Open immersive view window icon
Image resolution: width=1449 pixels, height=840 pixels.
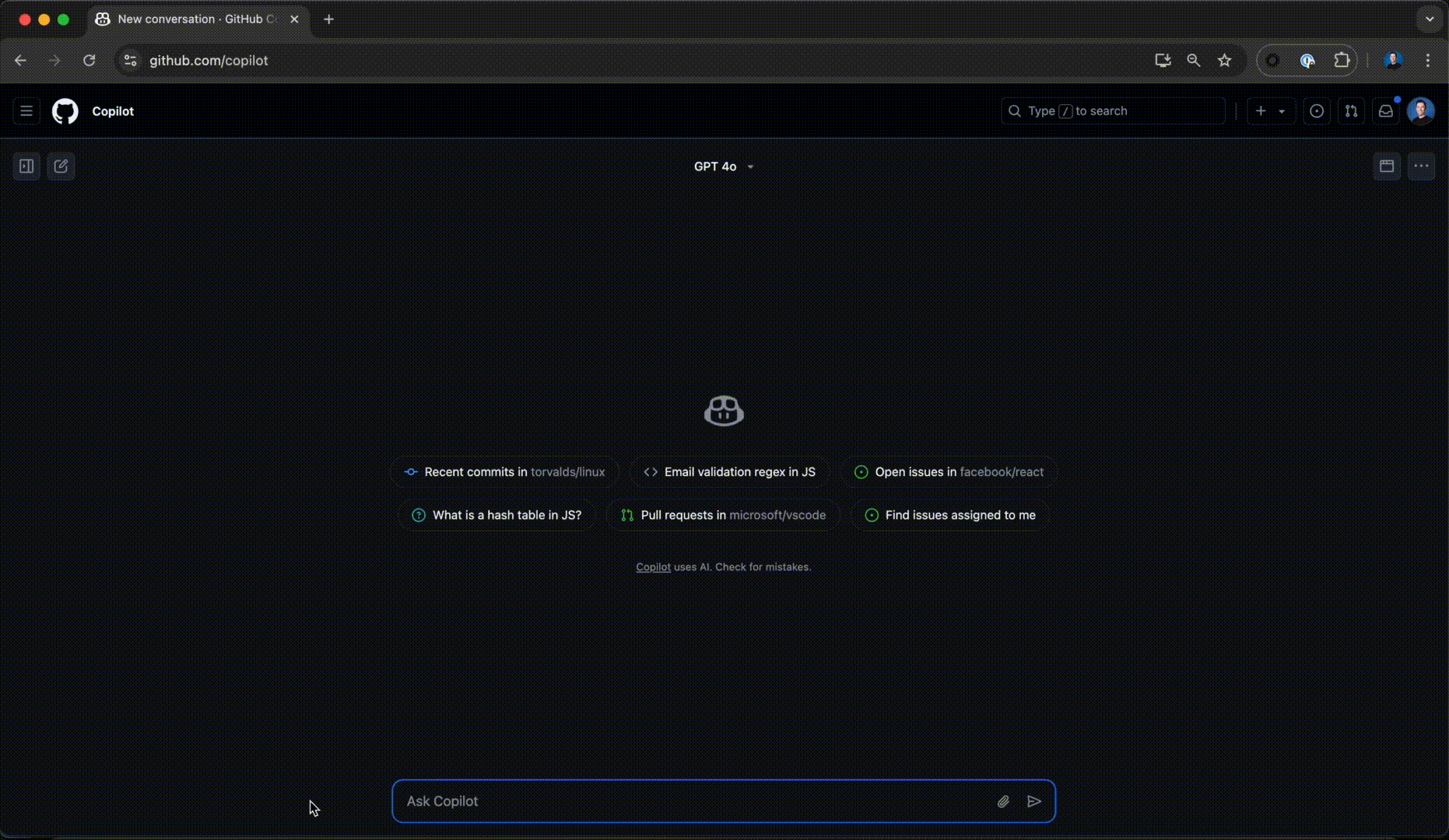[x=1387, y=166]
